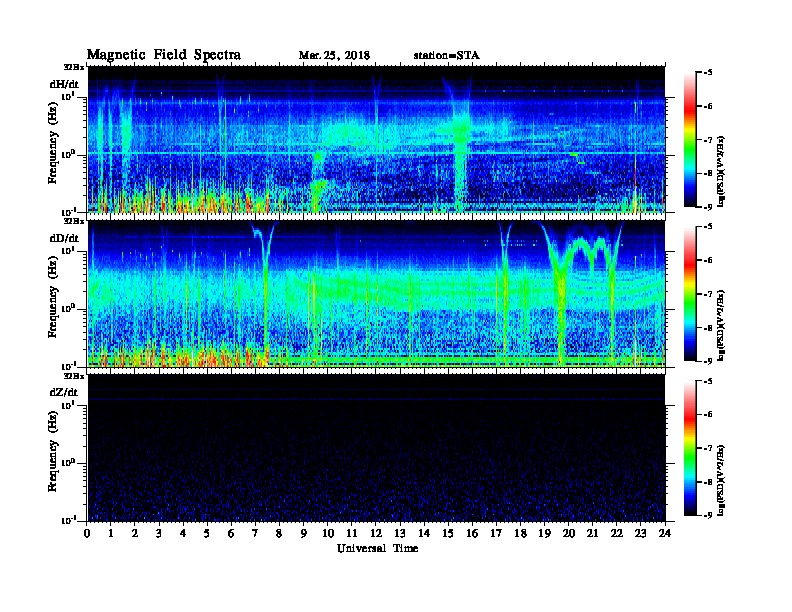This screenshot has width=792, height=612.
Task: Click hour tick label "0" on time axis
Action: (87, 533)
